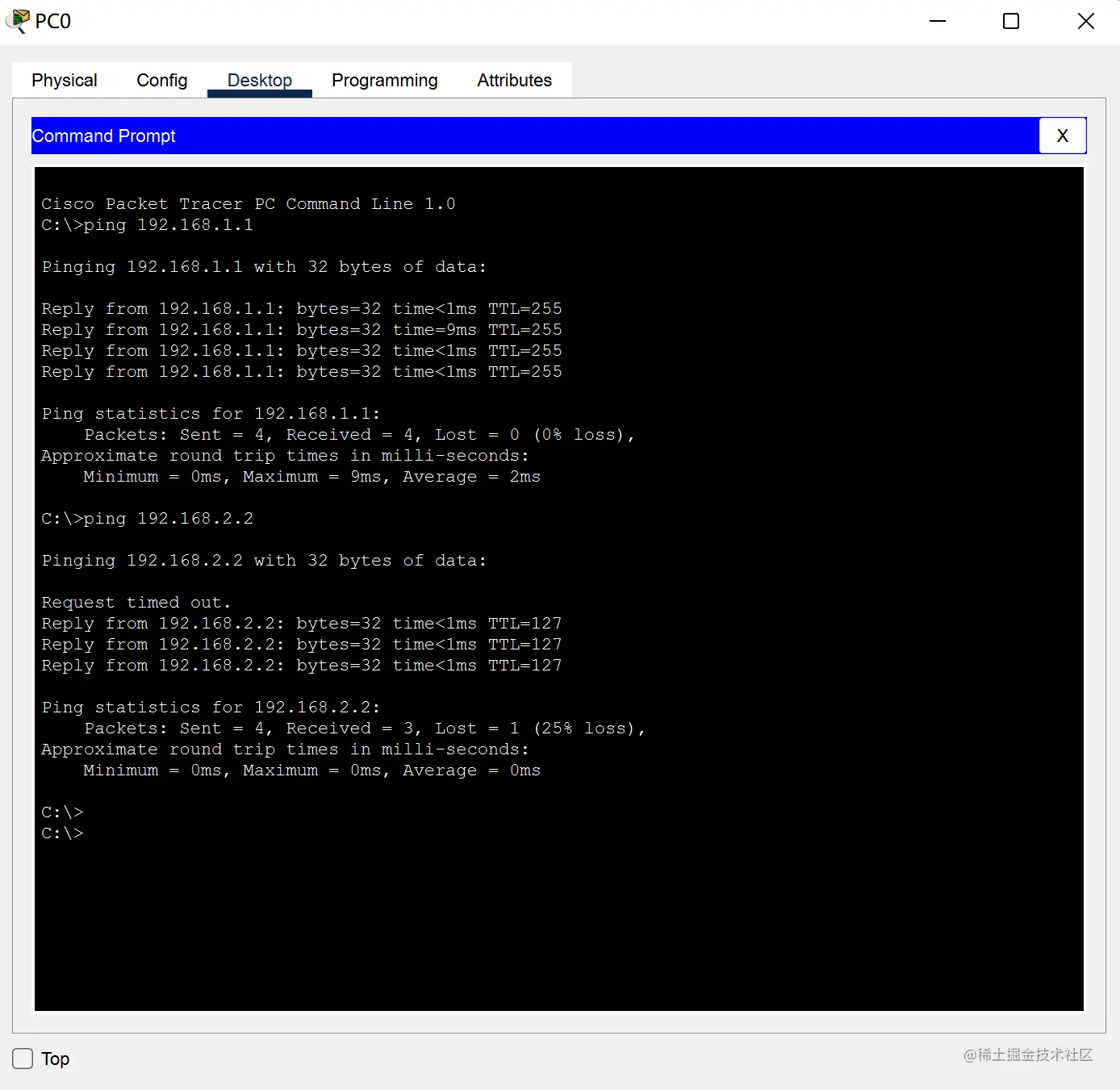Viewport: 1120px width, 1090px height.
Task: Click 'Maximum = 0ms, Average = 0ms' line
Action: (x=312, y=771)
